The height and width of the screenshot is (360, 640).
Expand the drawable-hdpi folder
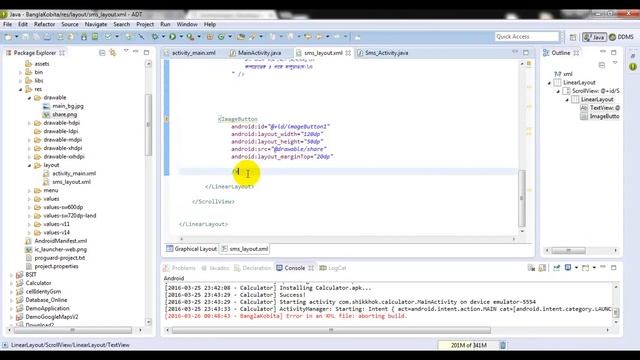(29, 123)
